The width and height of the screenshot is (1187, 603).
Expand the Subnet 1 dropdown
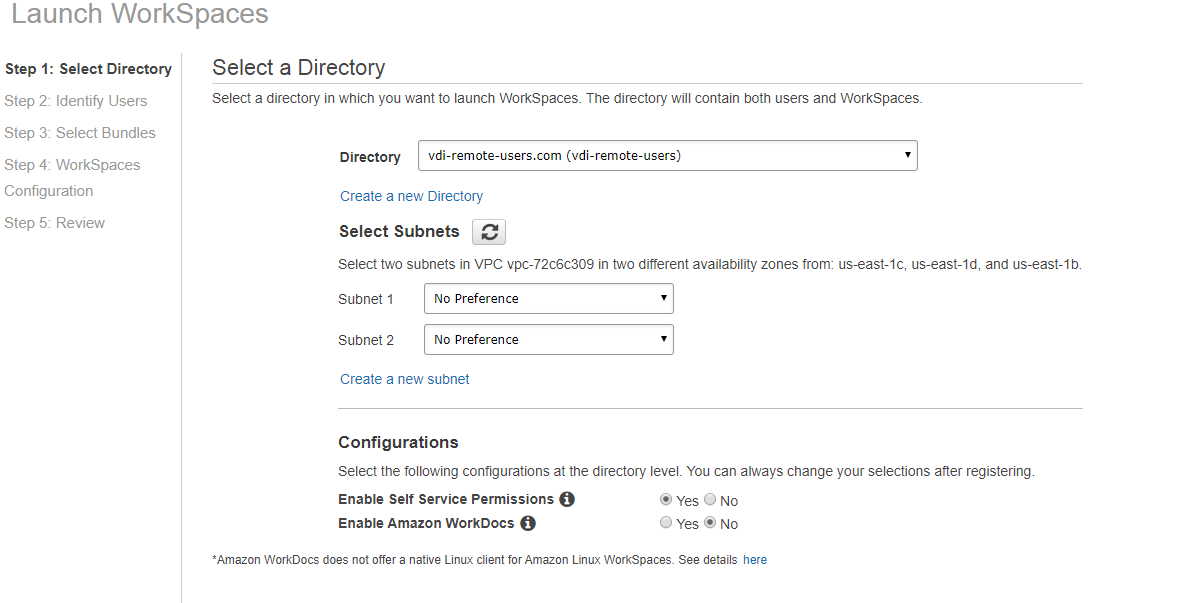coord(548,299)
